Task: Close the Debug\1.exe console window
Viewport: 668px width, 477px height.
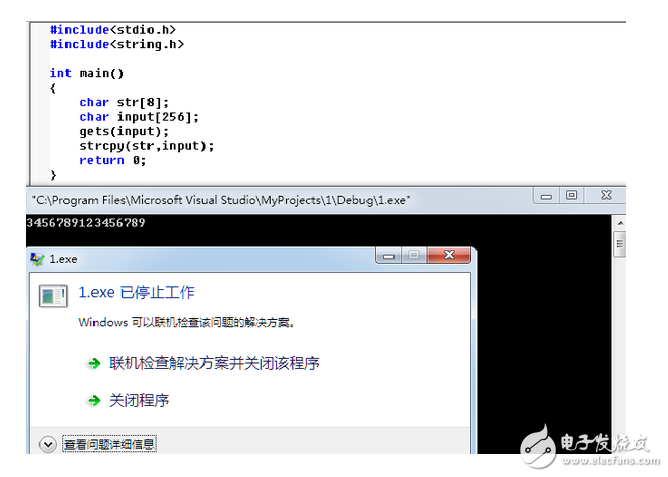Action: pyautogui.click(x=607, y=197)
